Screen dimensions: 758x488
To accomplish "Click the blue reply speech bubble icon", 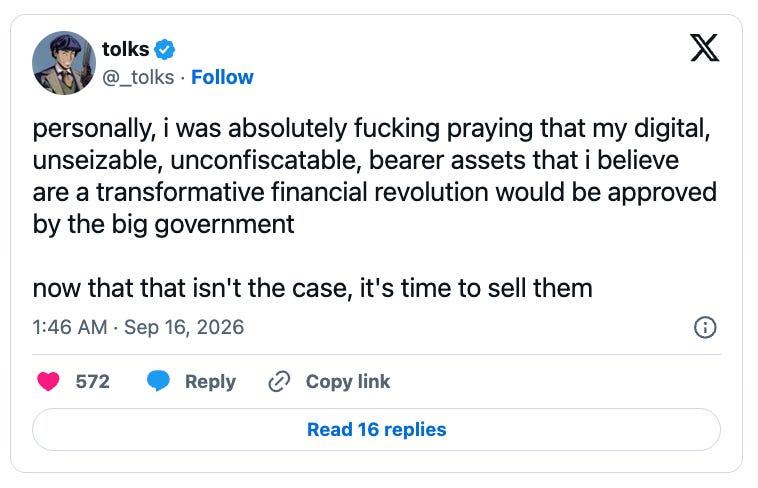I will [x=158, y=381].
